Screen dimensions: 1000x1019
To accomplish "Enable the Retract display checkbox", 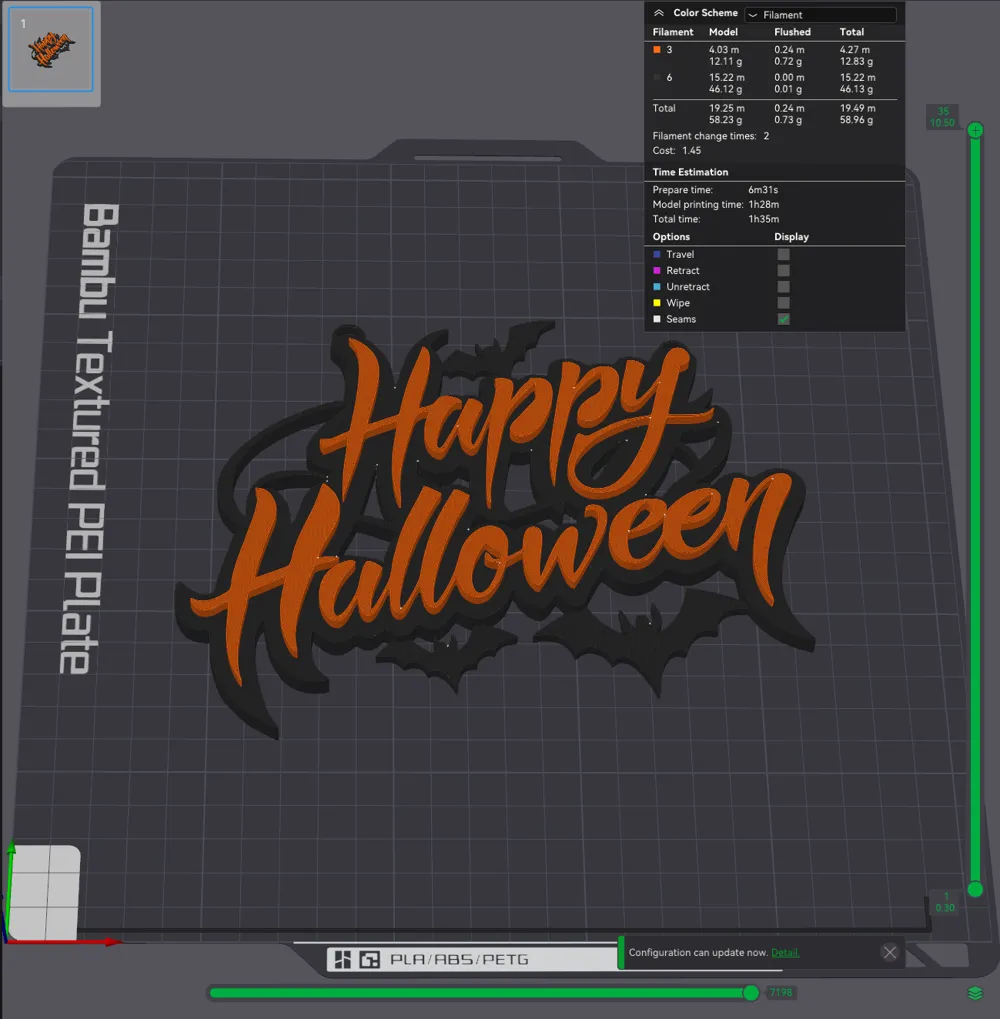I will pos(783,270).
